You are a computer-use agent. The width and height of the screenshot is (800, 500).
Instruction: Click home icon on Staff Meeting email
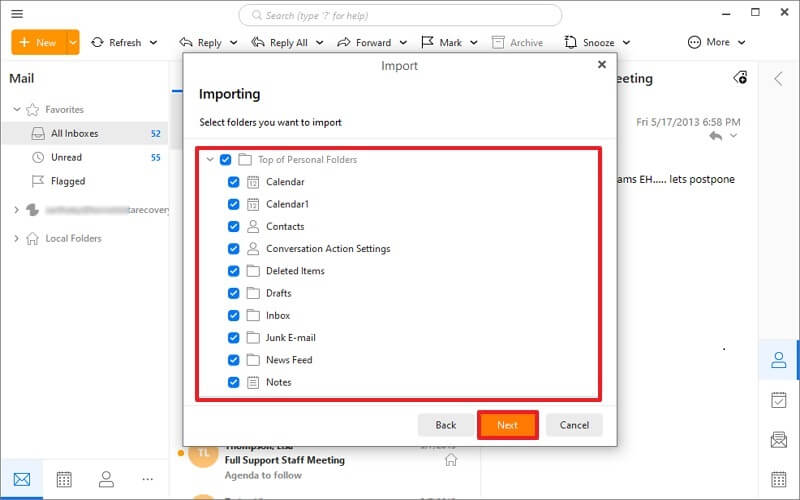coord(451,460)
